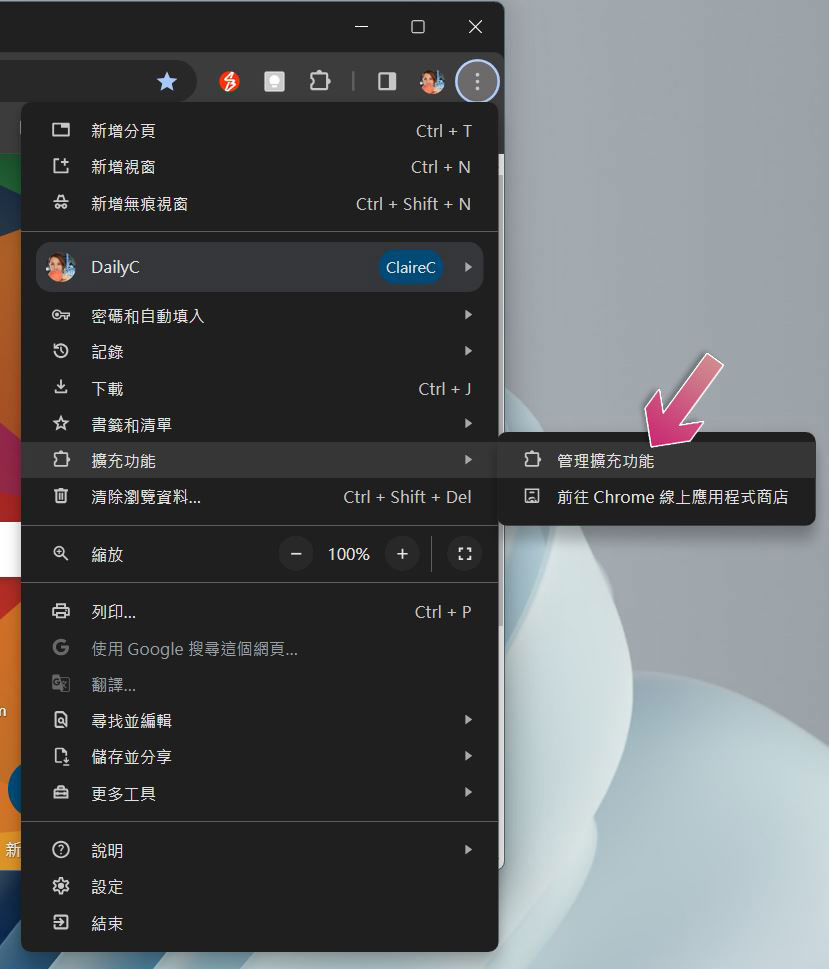The height and width of the screenshot is (969, 829).
Task: Decrease zoom with the minus button
Action: coord(296,554)
